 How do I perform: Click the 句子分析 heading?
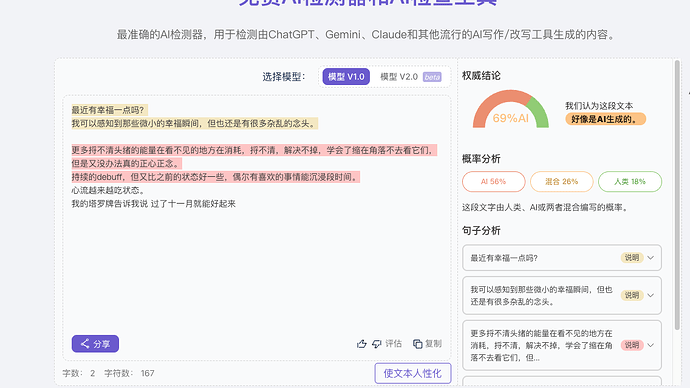(x=481, y=231)
